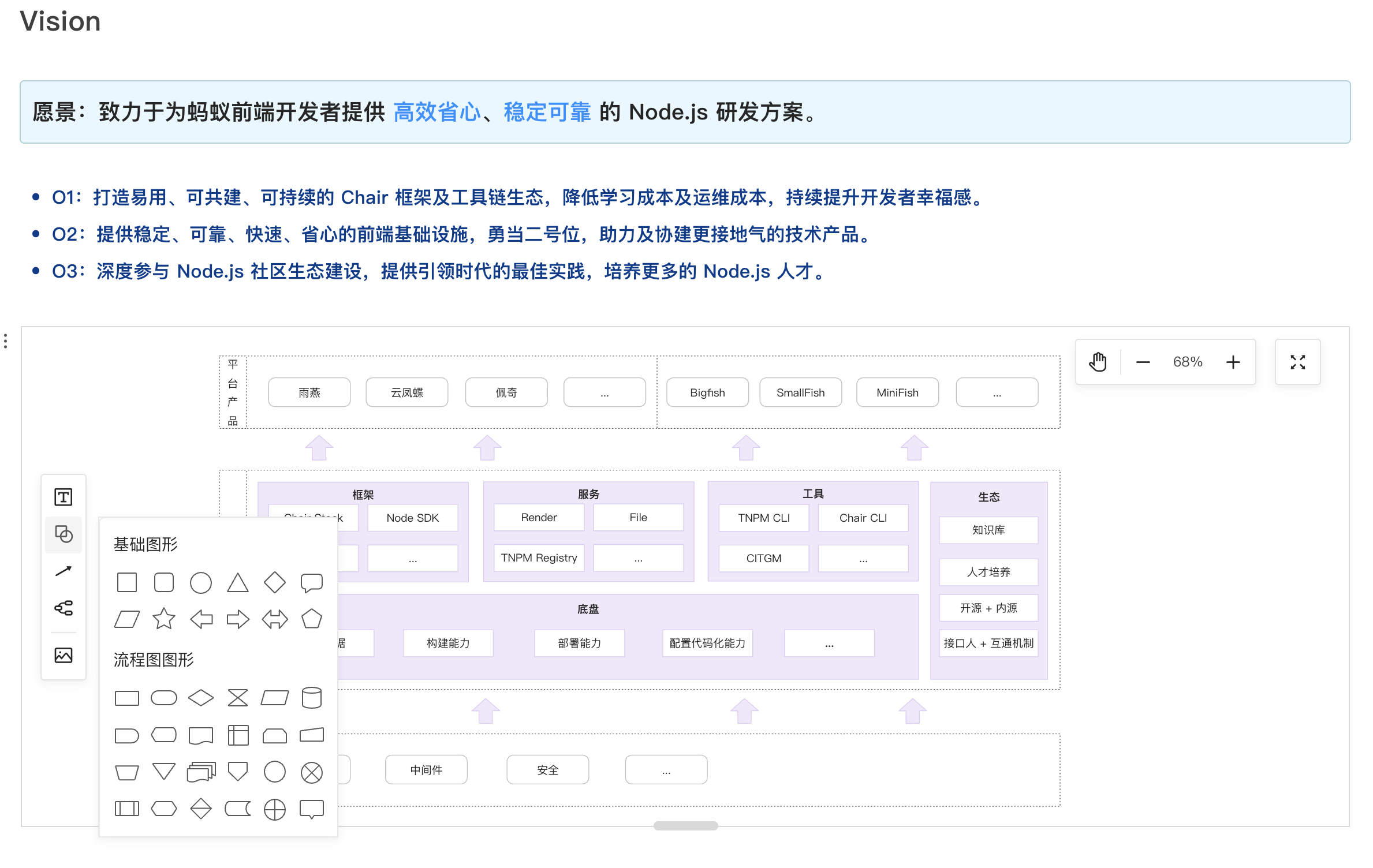Pick the speech bubble shape

(312, 583)
